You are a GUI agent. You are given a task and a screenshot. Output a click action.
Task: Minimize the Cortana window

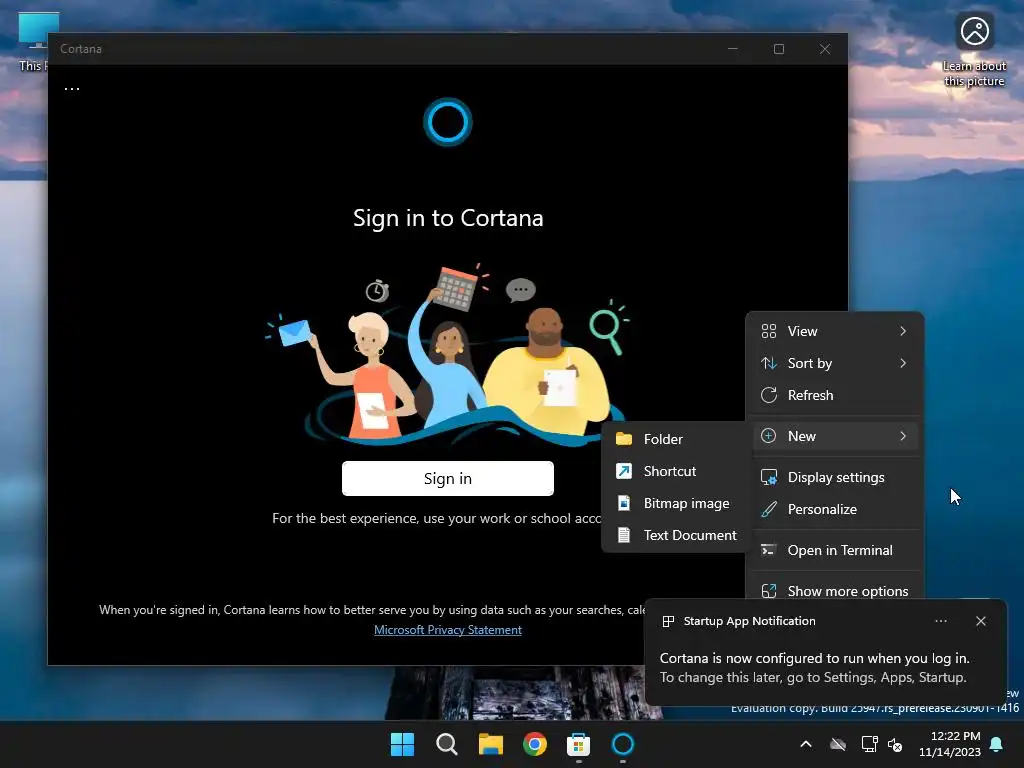click(x=733, y=49)
